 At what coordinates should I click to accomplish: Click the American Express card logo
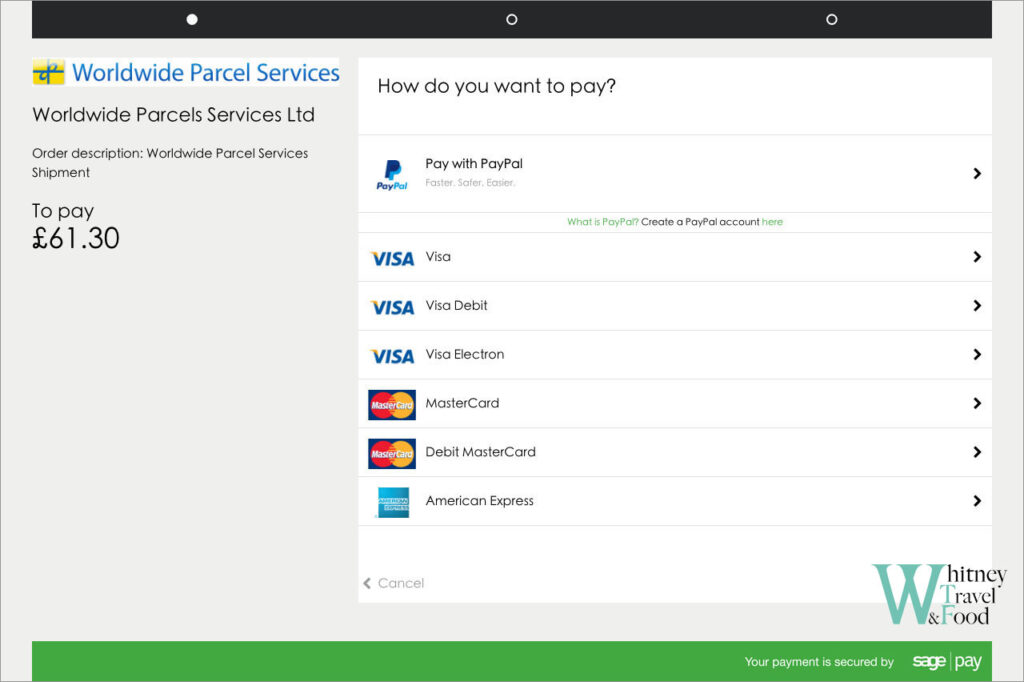tap(393, 502)
